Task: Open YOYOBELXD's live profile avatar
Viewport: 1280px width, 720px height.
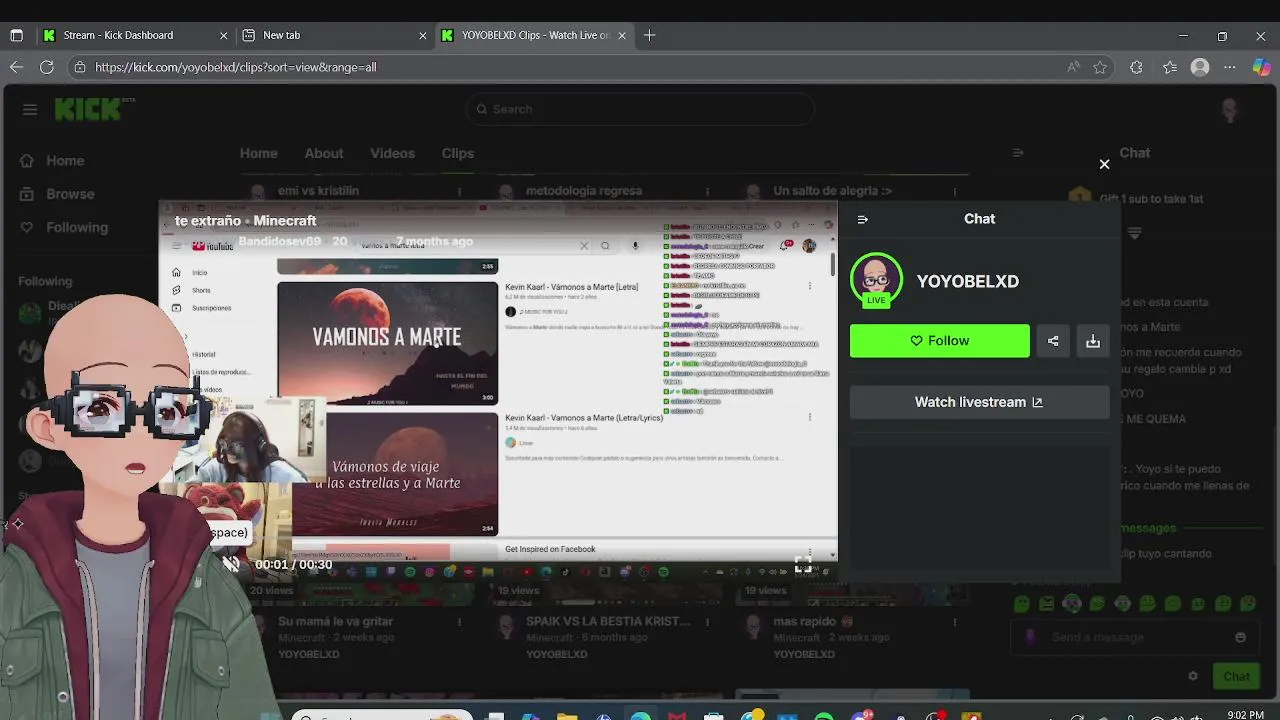Action: tap(876, 280)
